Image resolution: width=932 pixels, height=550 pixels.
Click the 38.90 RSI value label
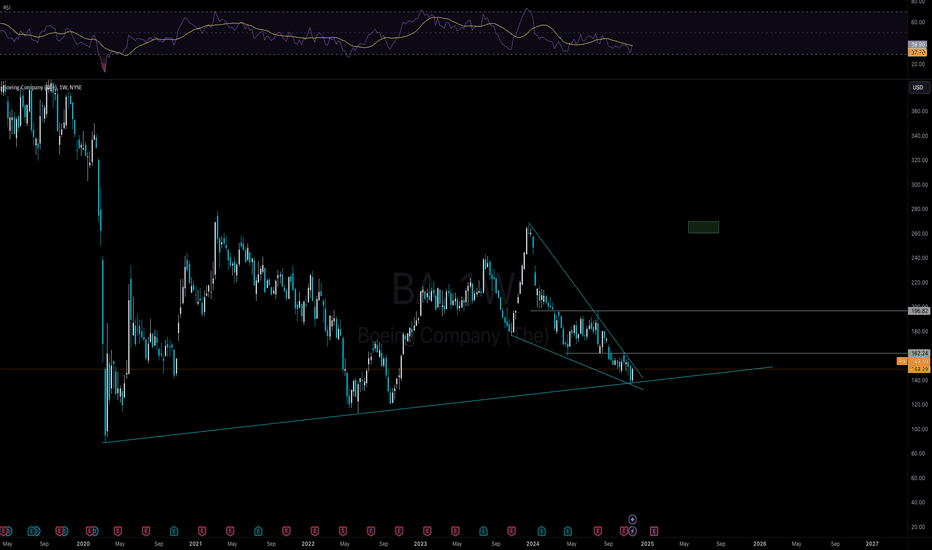917,45
